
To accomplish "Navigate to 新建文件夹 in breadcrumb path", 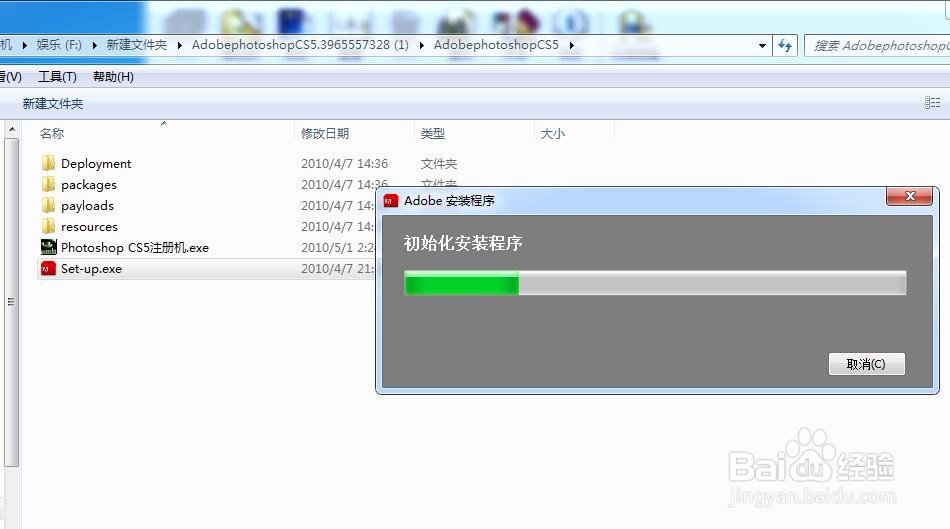I will click(137, 45).
